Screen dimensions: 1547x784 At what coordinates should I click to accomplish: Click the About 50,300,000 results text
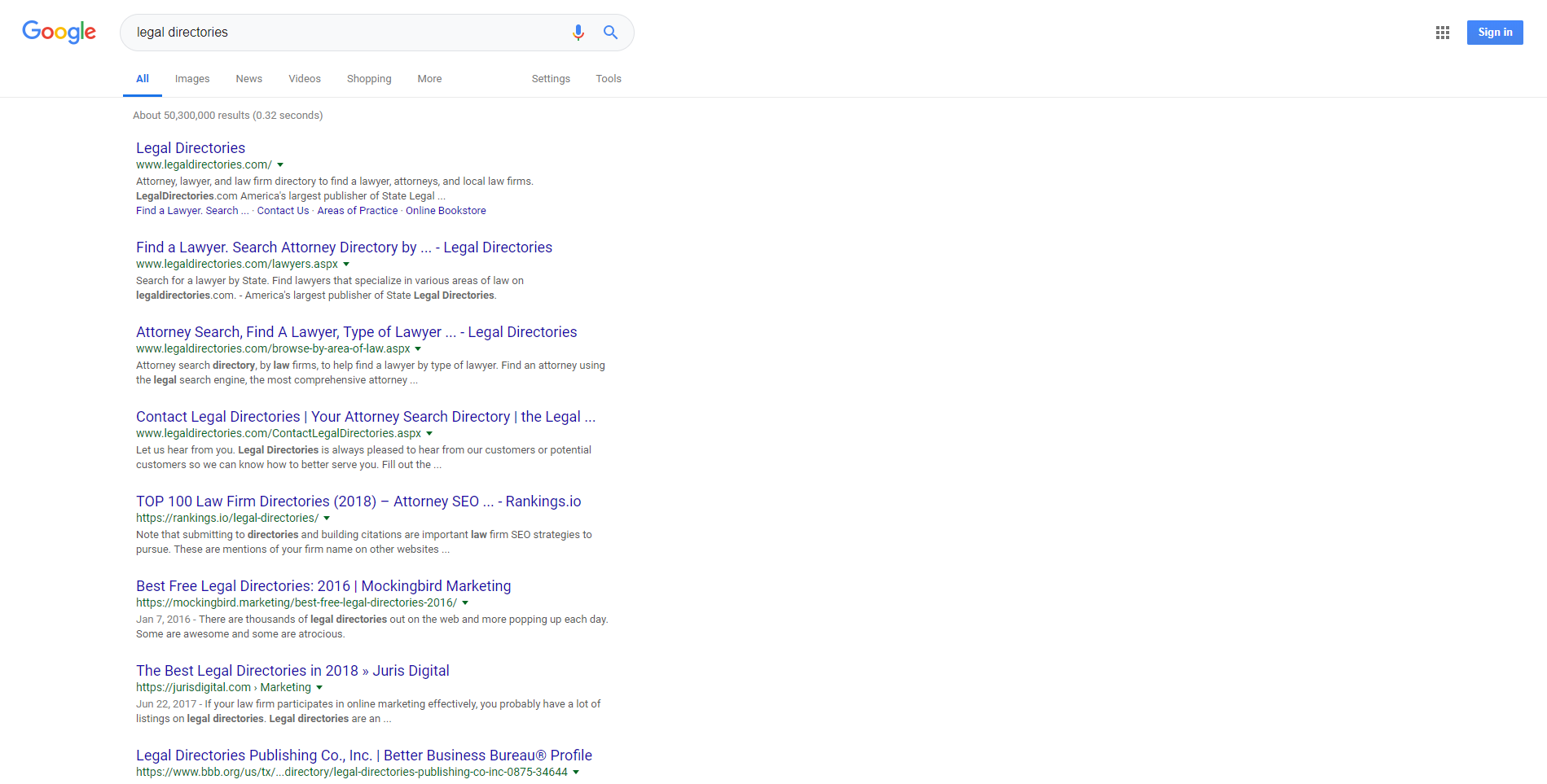click(228, 116)
